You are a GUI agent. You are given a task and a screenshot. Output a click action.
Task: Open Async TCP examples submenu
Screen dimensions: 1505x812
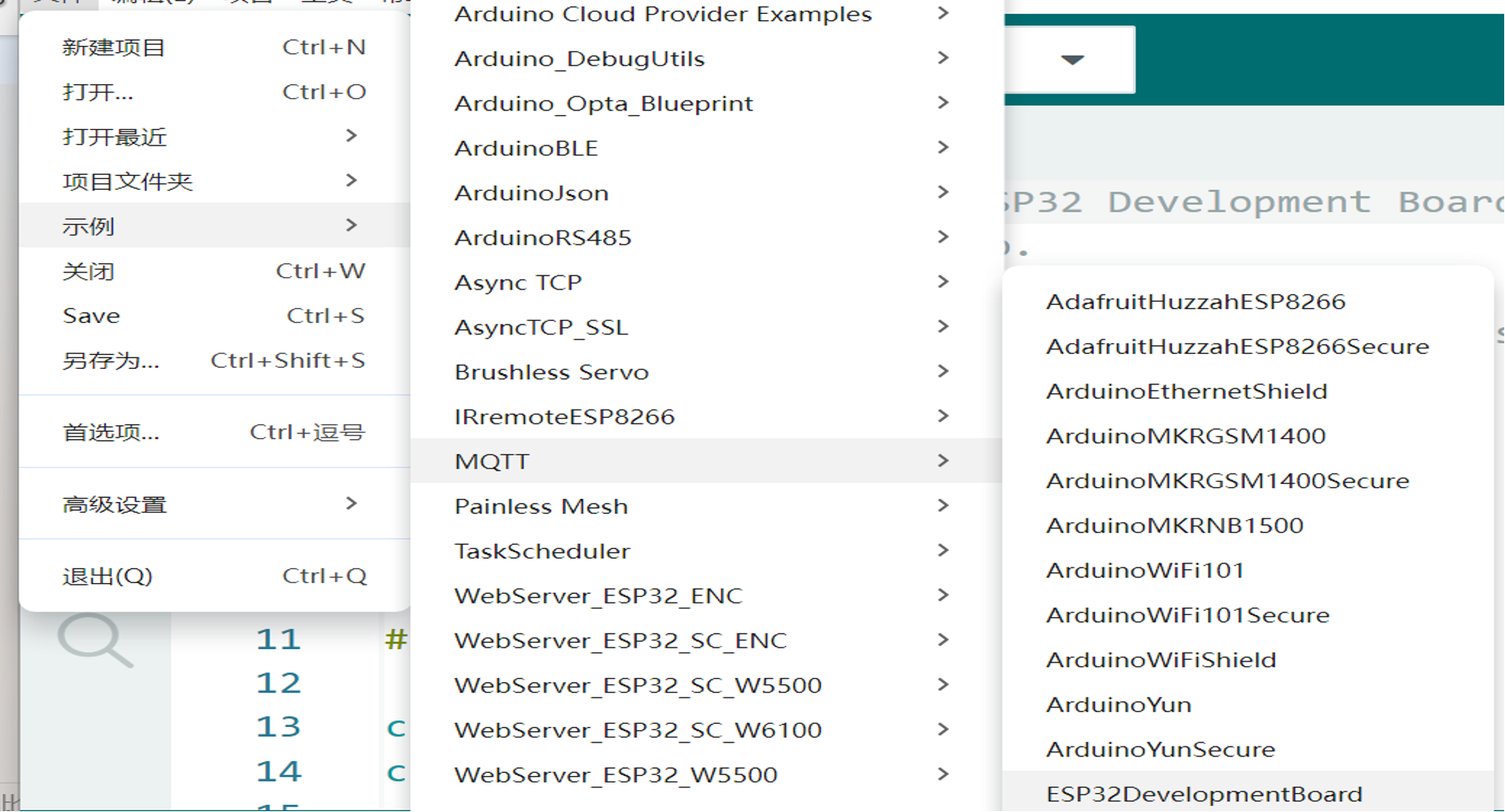(707, 282)
